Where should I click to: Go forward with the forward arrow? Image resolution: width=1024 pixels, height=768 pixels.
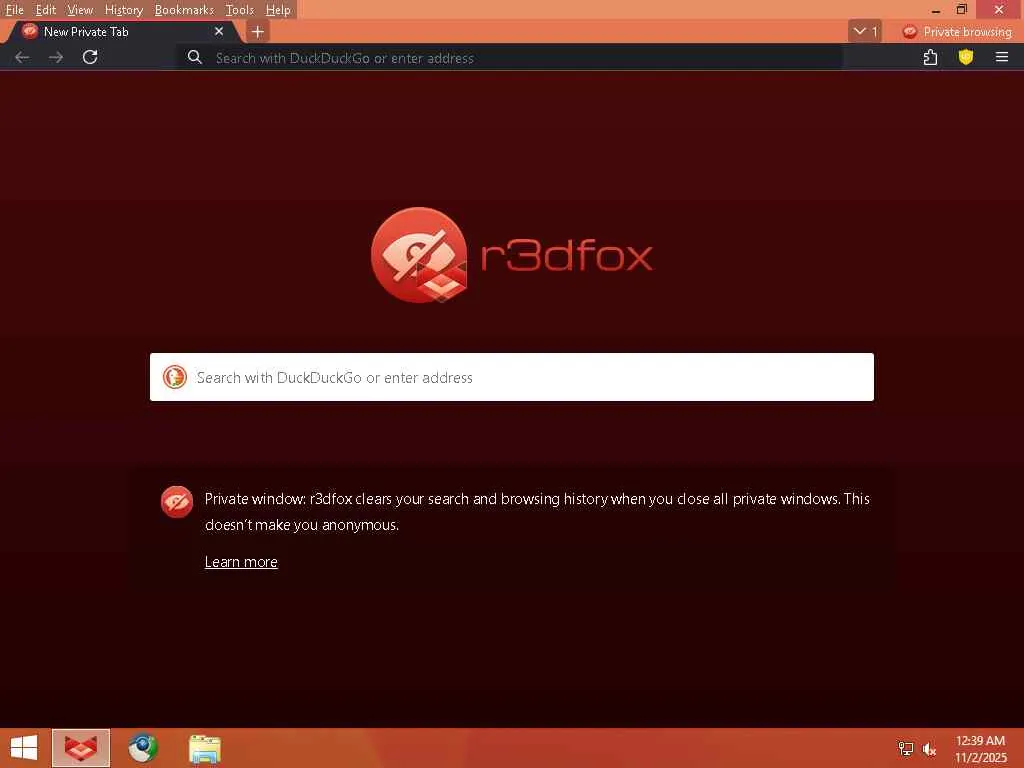[56, 57]
